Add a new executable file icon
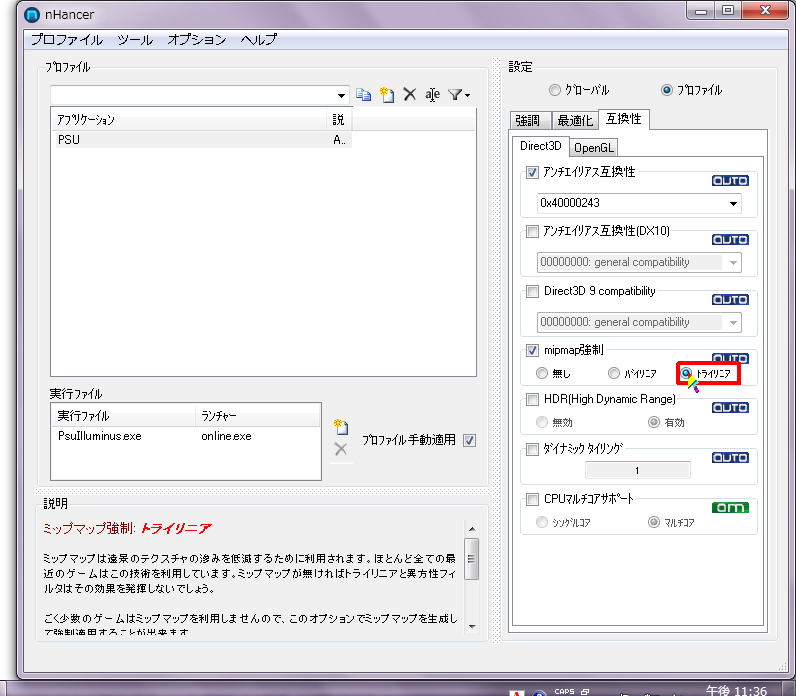This screenshot has width=796, height=696. [341, 426]
